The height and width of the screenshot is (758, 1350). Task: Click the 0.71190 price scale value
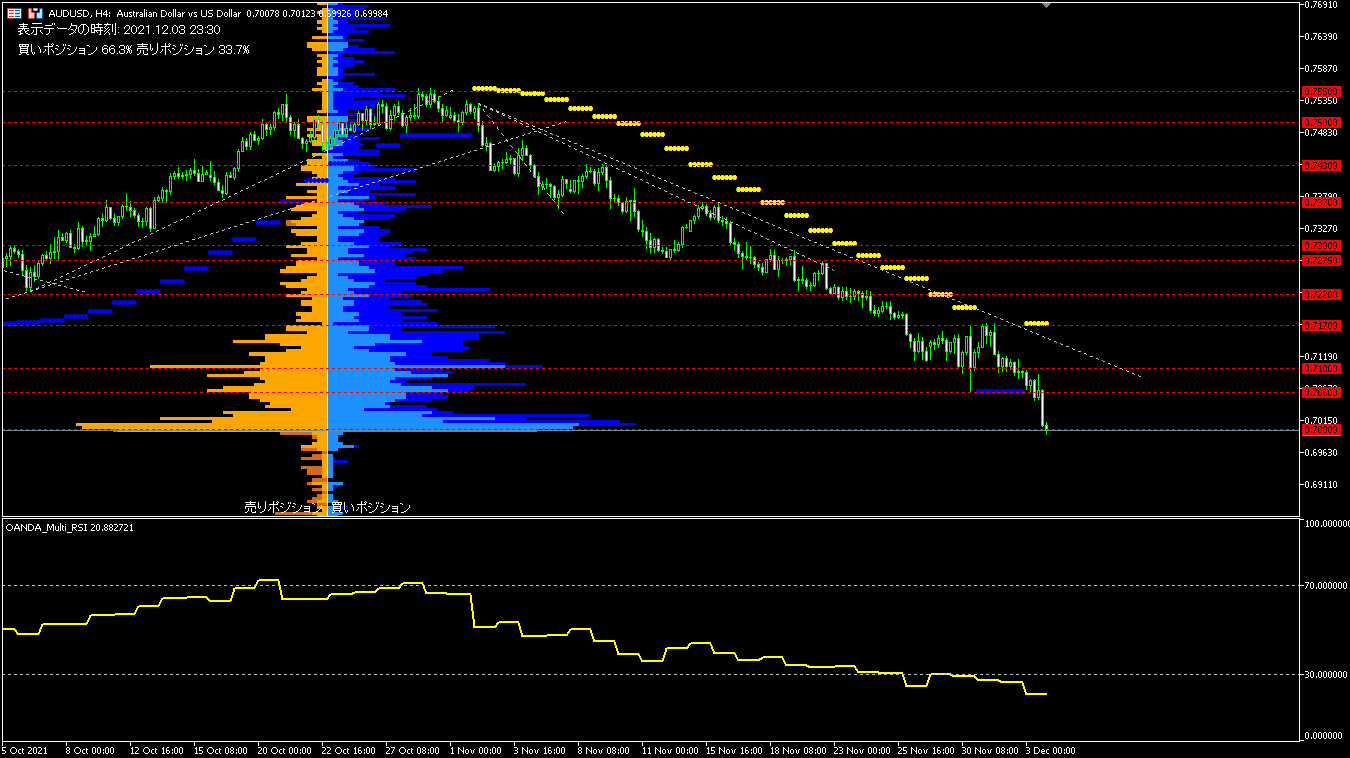1322,356
